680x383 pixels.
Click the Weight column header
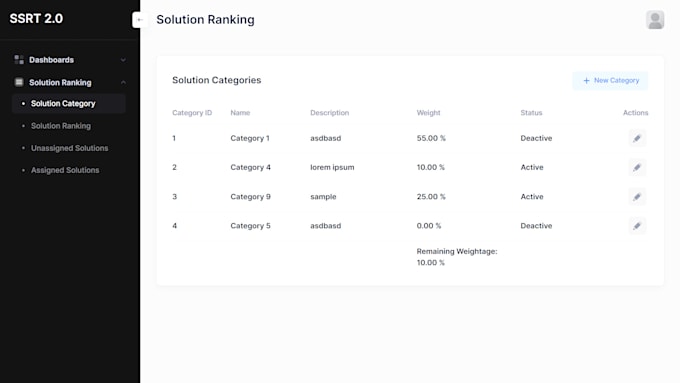(428, 113)
